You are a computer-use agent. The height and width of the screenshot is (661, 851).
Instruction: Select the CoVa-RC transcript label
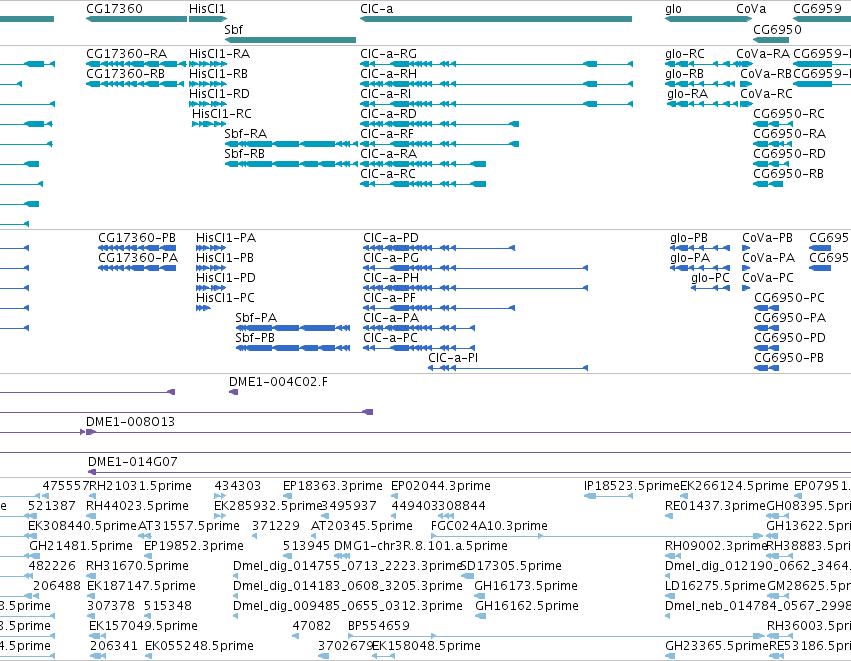pos(766,94)
